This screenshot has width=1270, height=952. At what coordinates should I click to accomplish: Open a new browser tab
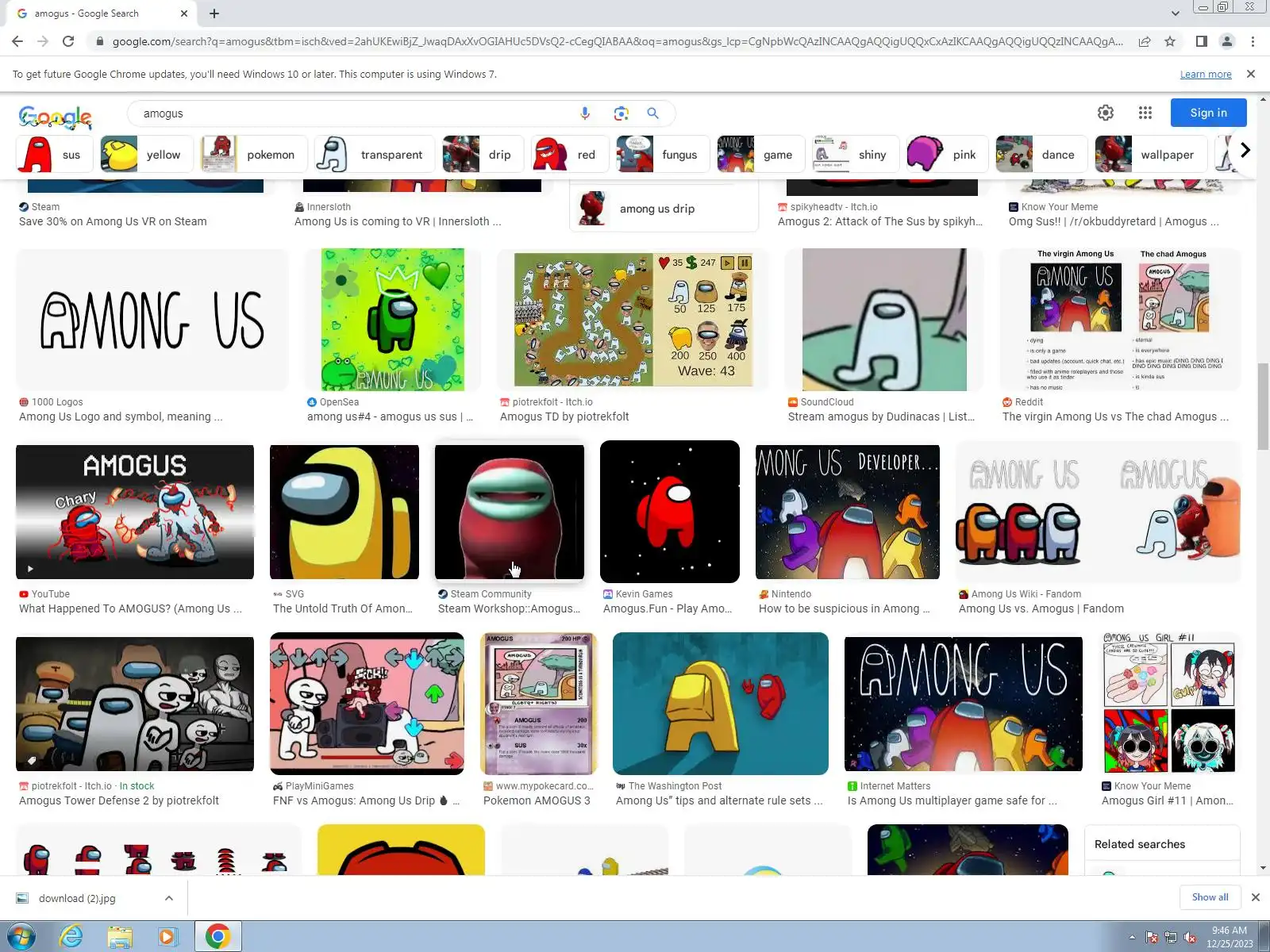pos(214,13)
